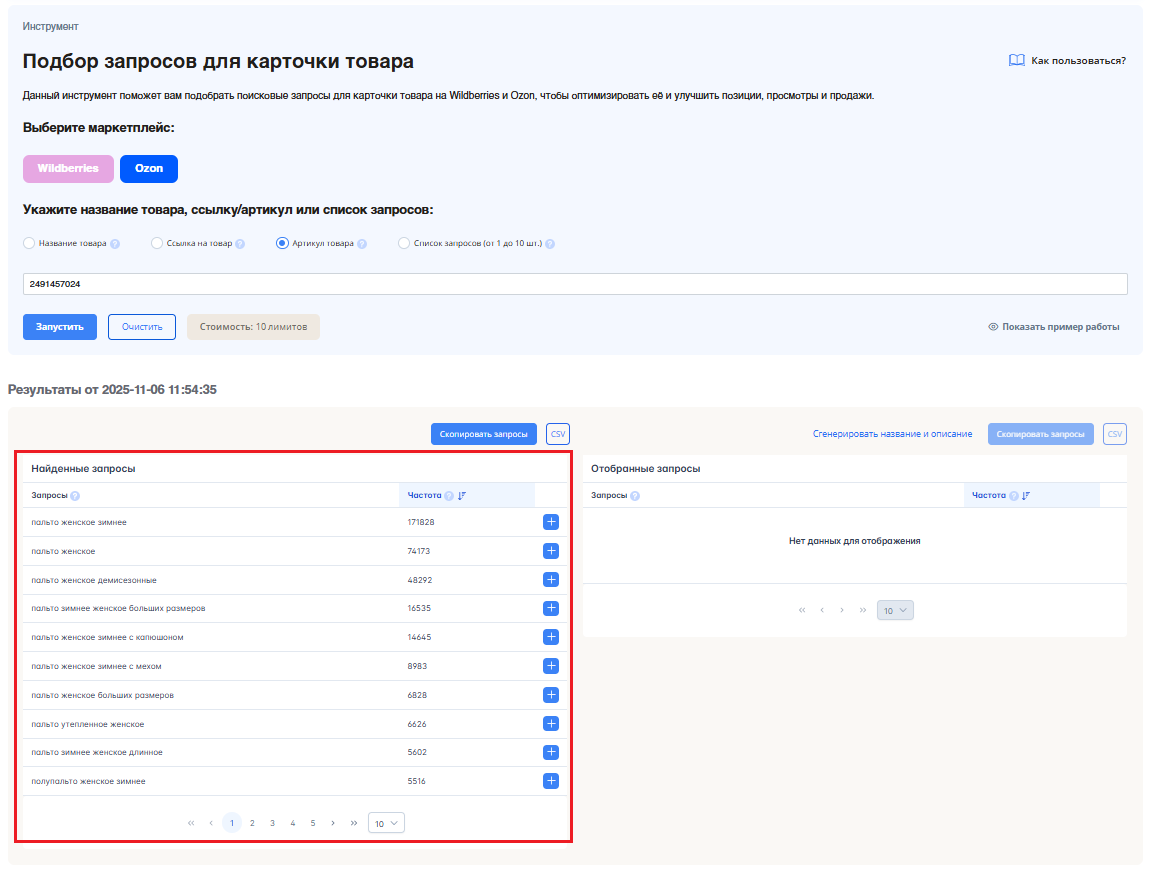This screenshot has height=880, width=1162.
Task: Add "полупальто женское зимнее" via plus icon
Action: pos(551,781)
